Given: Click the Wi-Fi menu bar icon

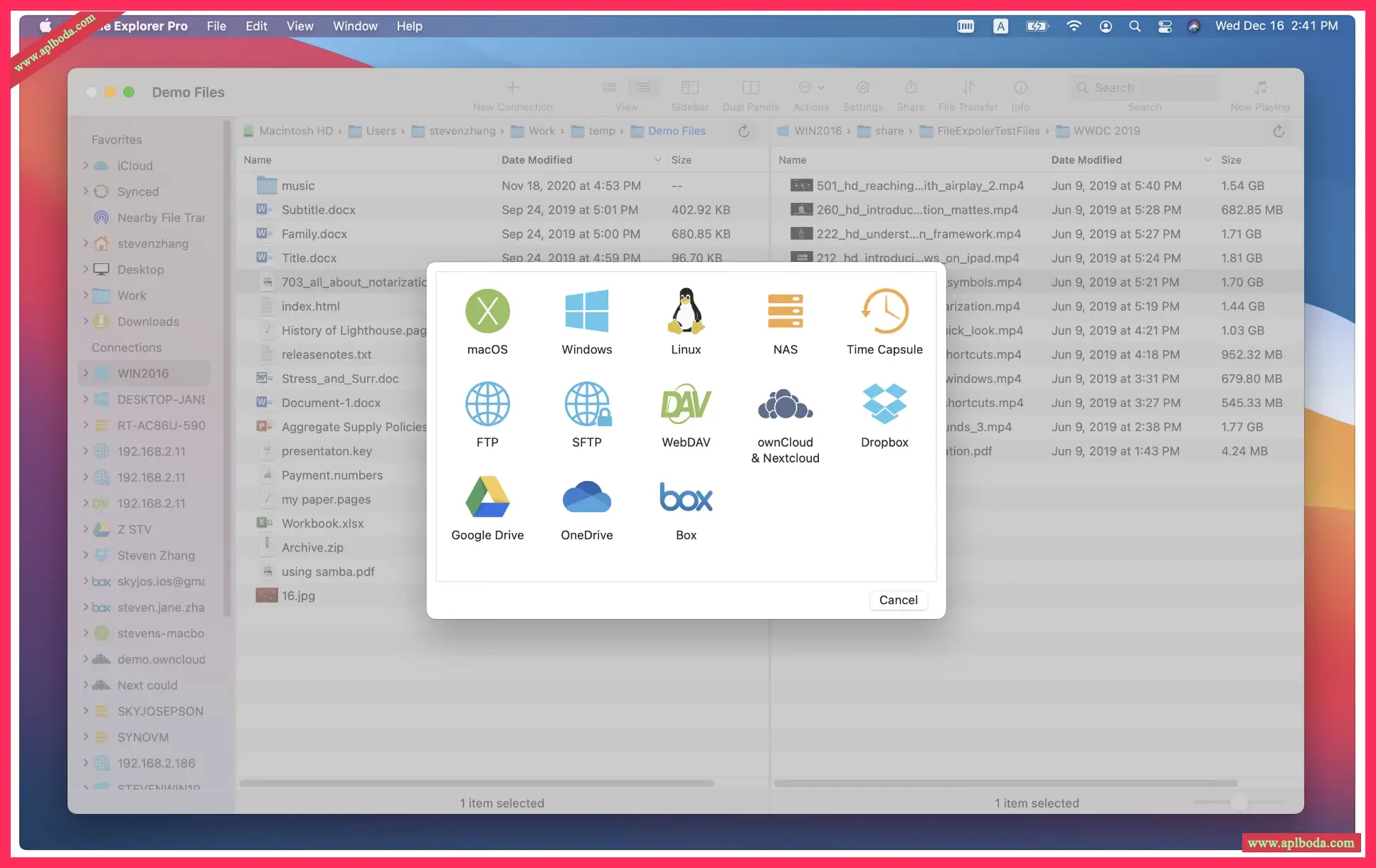Looking at the screenshot, I should click(x=1074, y=26).
